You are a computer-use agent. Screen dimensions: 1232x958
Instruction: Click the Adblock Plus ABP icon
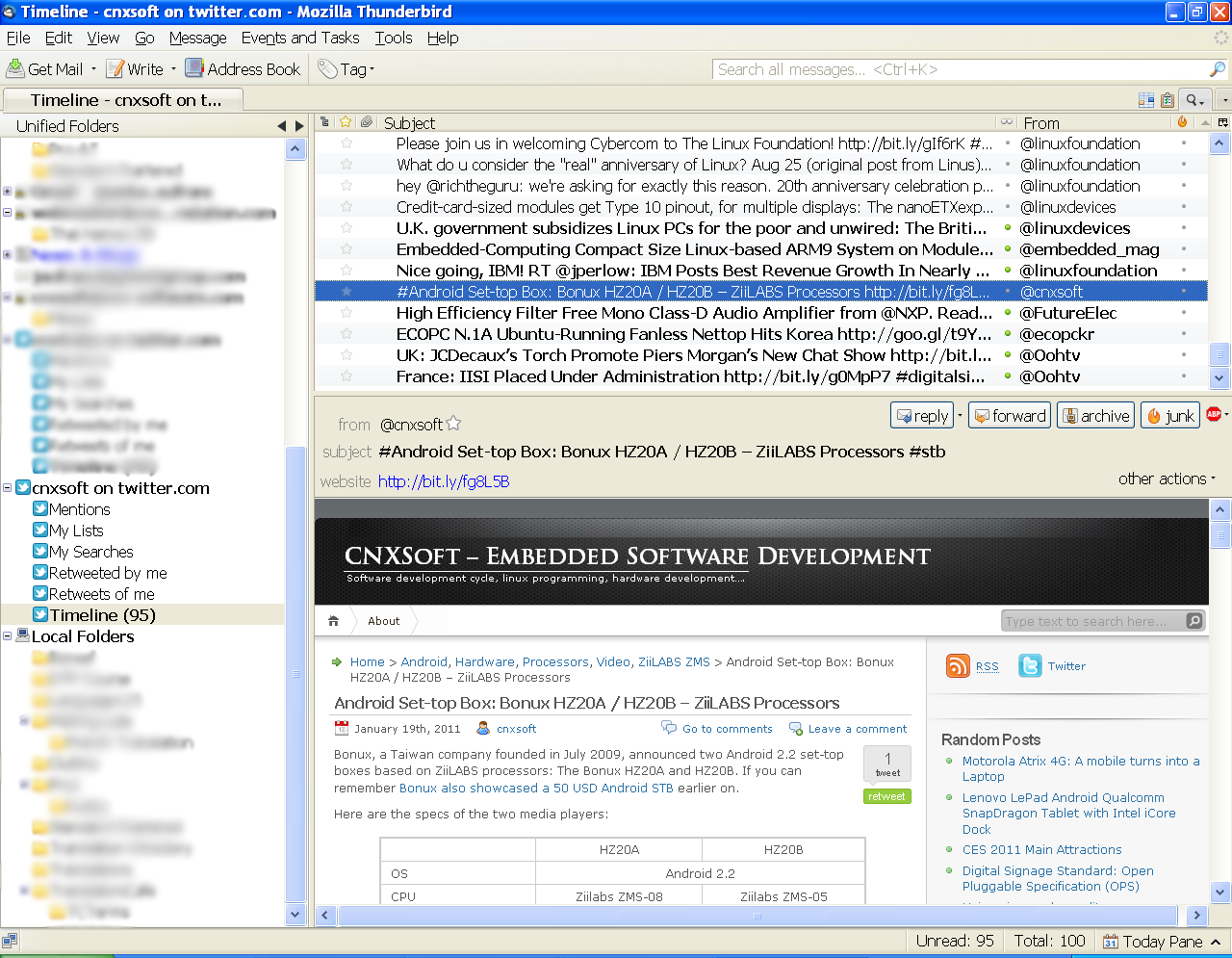(1214, 414)
